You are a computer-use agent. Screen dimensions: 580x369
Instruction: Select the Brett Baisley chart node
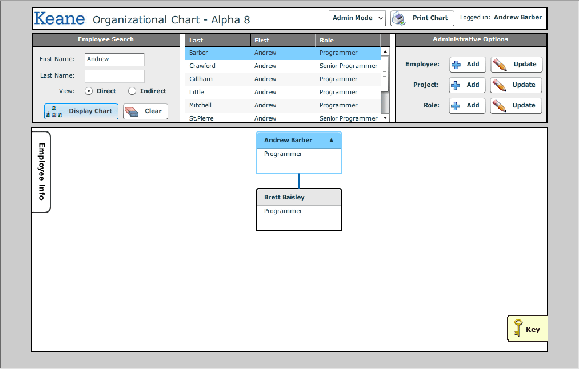click(299, 210)
